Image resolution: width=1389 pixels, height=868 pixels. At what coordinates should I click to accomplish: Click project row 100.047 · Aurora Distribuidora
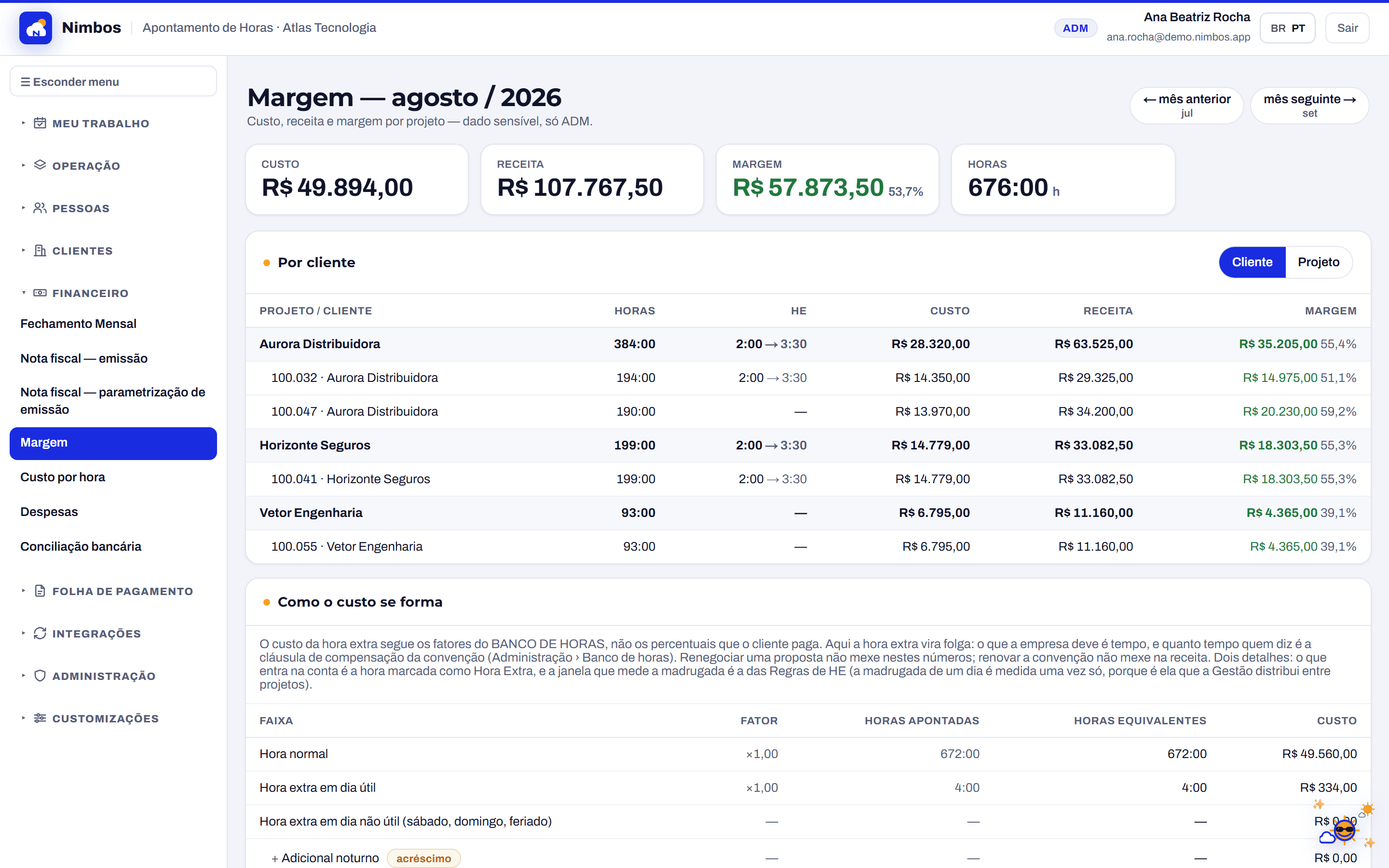(807, 412)
